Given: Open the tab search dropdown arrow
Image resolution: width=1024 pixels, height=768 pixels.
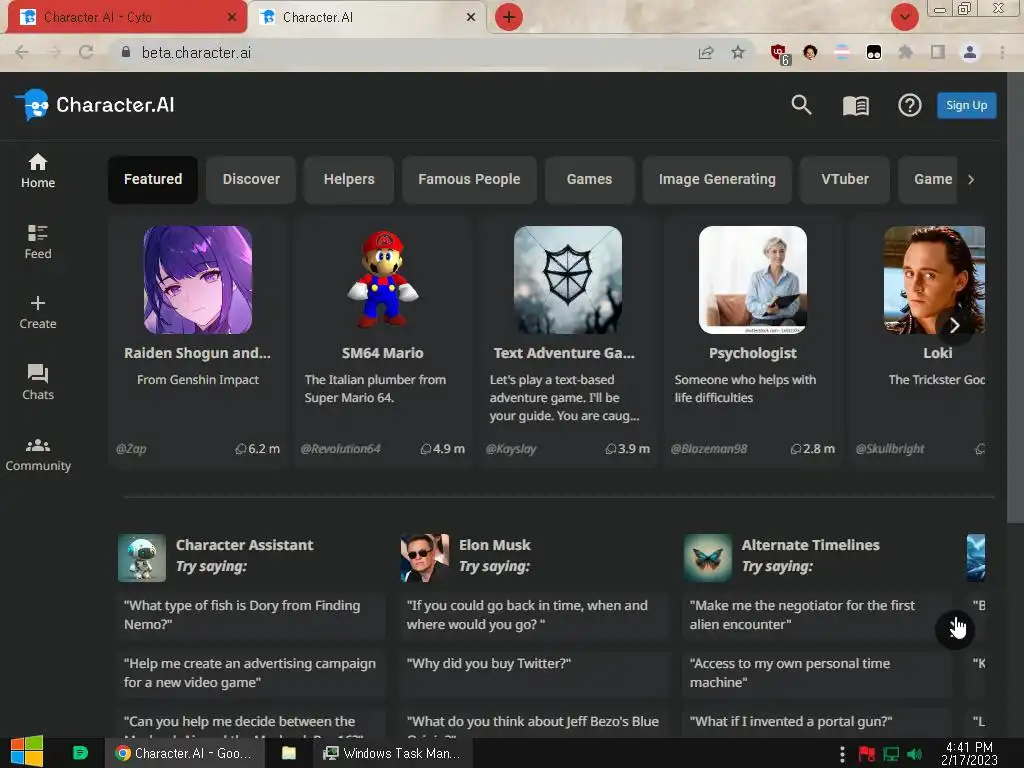Looking at the screenshot, I should click(904, 17).
